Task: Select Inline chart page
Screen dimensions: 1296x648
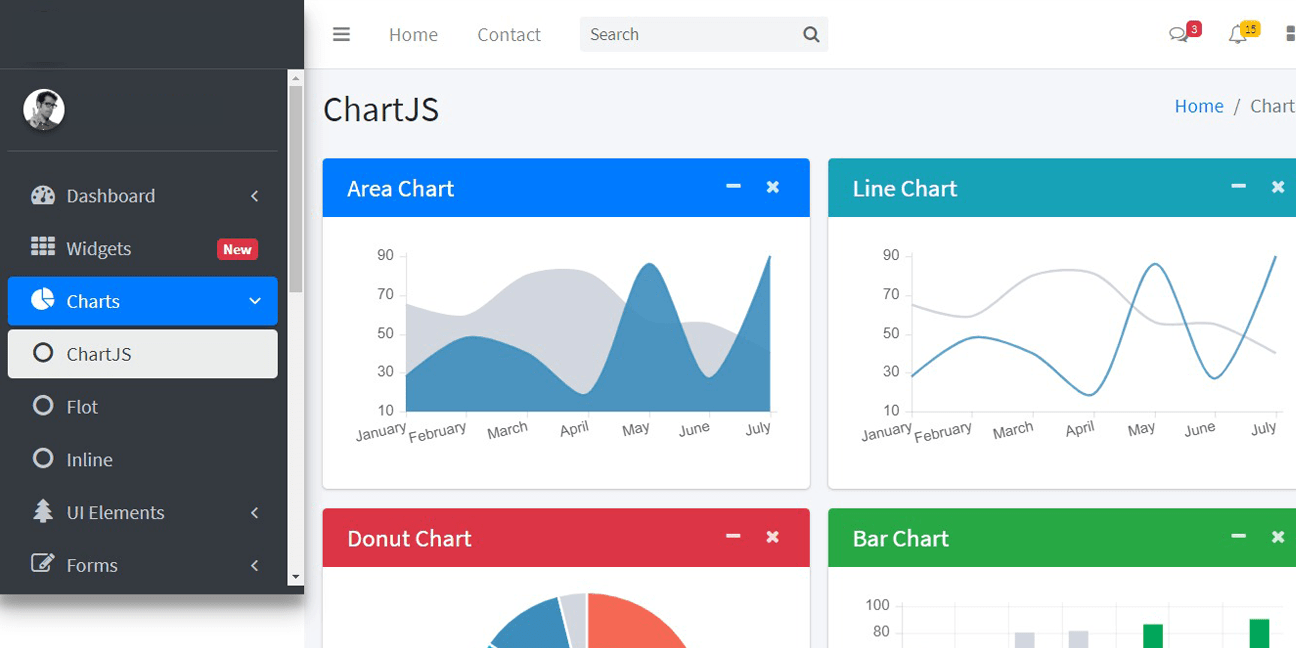Action: coord(143,460)
